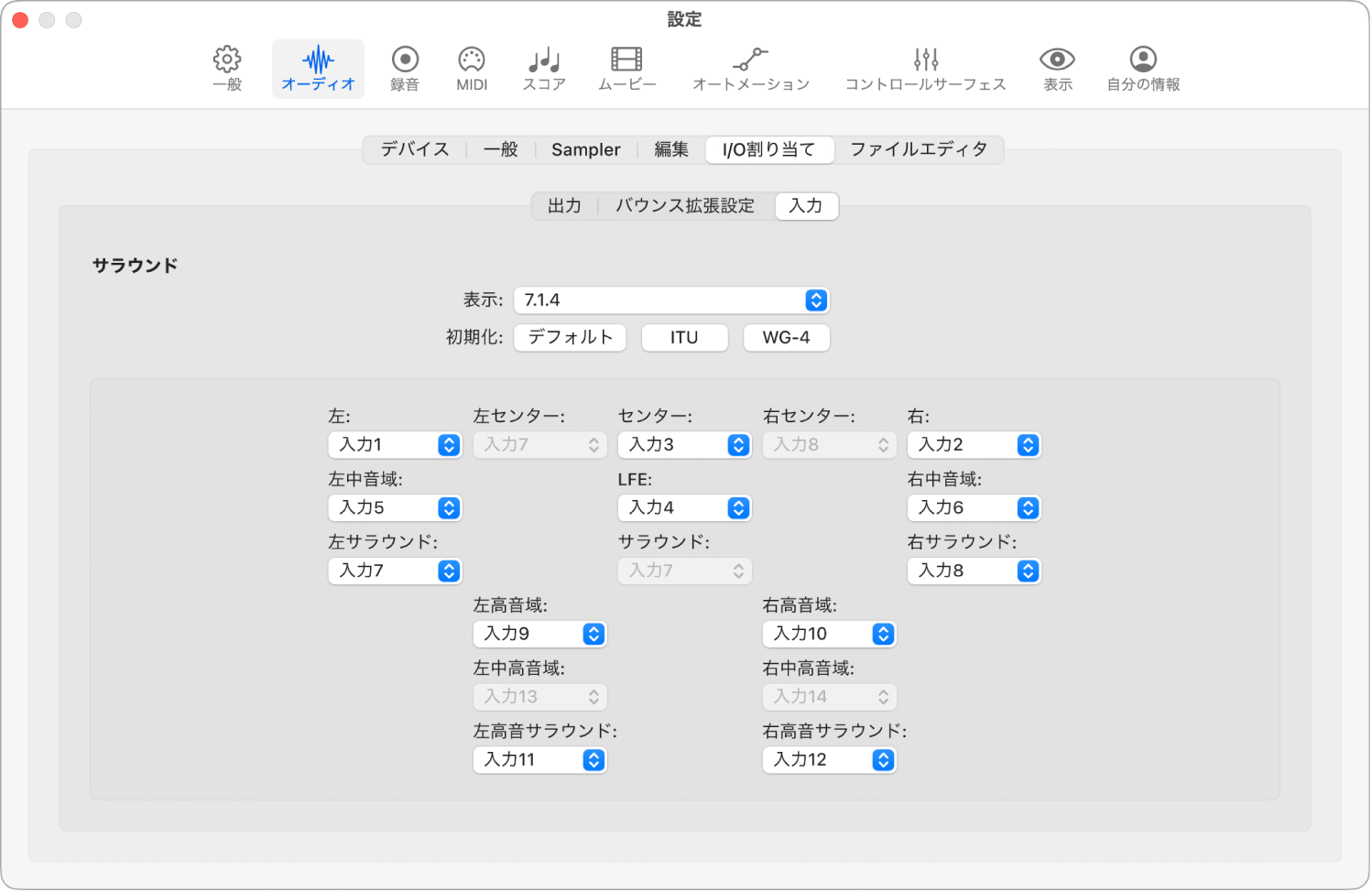Click the disabled 右中高音域 入力14 dropdown

(x=829, y=697)
